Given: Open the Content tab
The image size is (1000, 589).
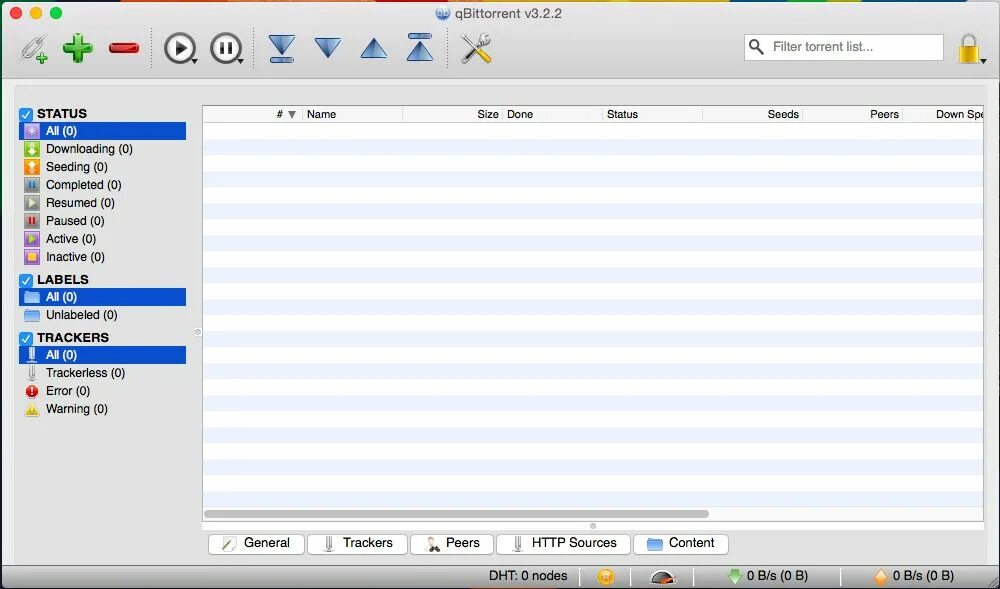Looking at the screenshot, I should point(681,544).
